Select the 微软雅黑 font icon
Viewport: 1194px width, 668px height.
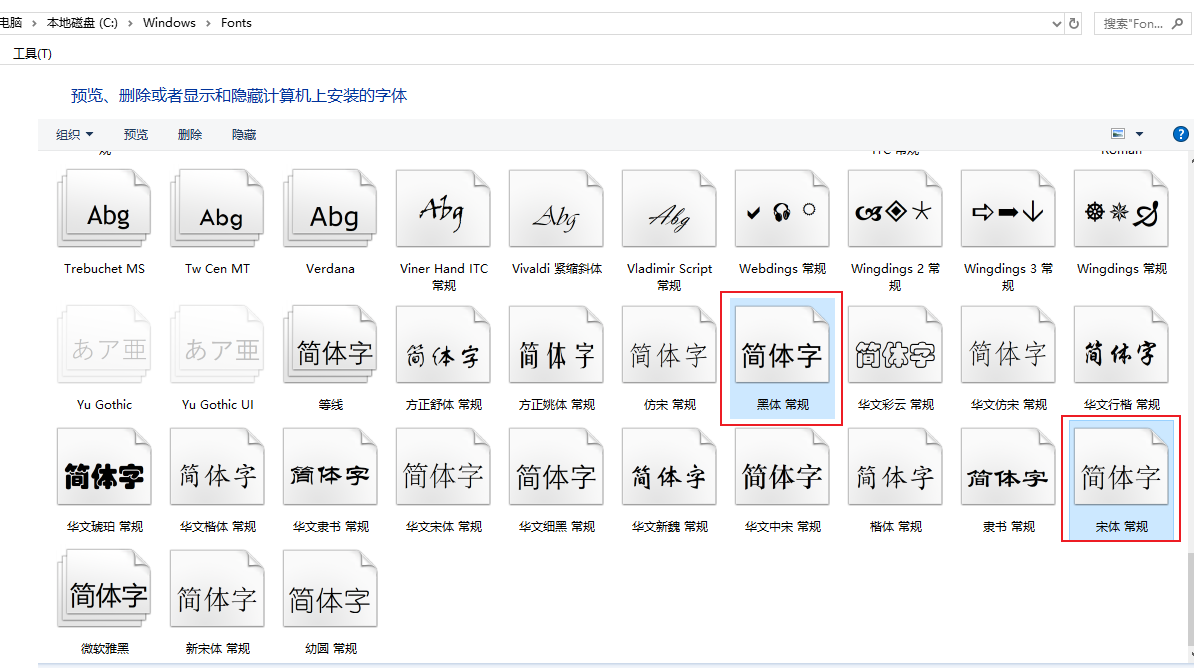(104, 589)
